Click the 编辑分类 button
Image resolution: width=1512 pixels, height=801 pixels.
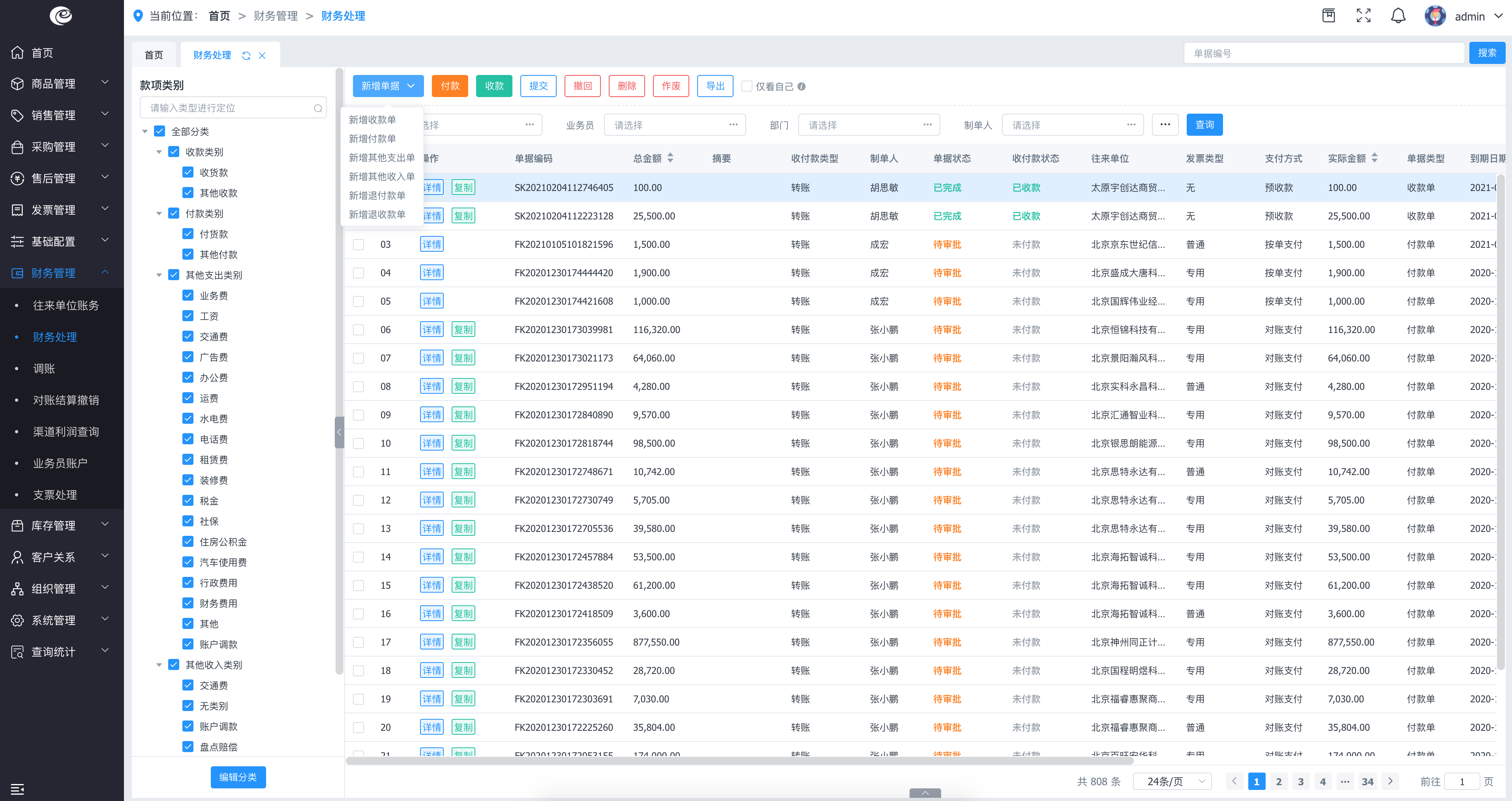[x=238, y=777]
